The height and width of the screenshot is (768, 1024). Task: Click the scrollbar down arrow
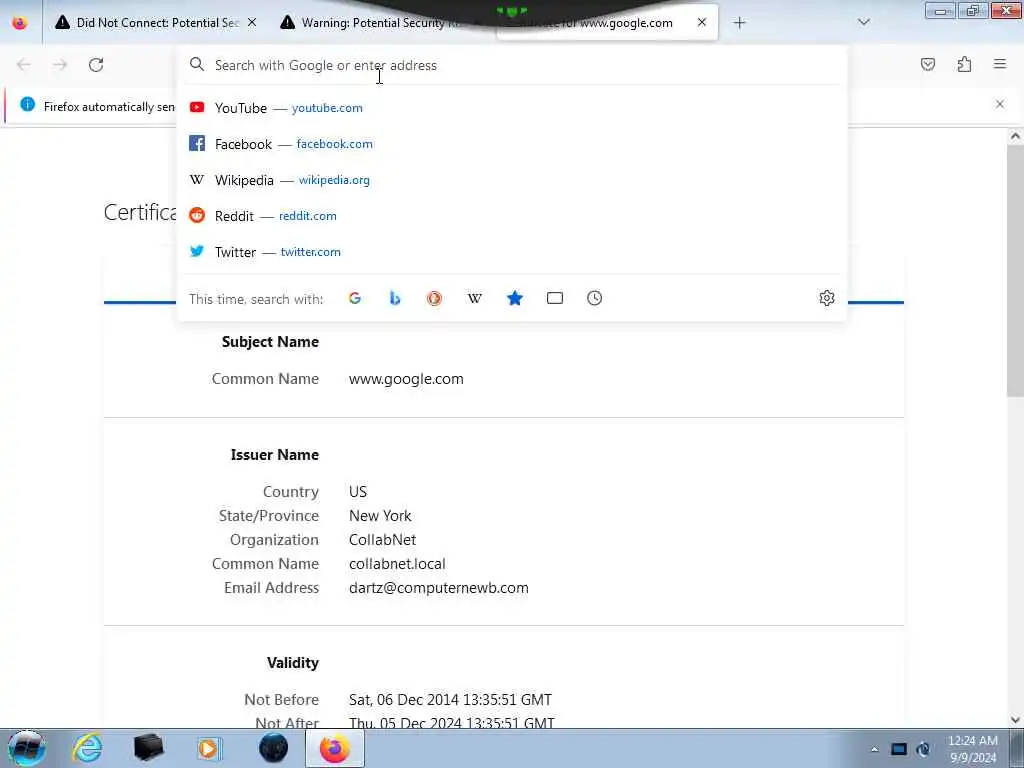click(x=1015, y=720)
